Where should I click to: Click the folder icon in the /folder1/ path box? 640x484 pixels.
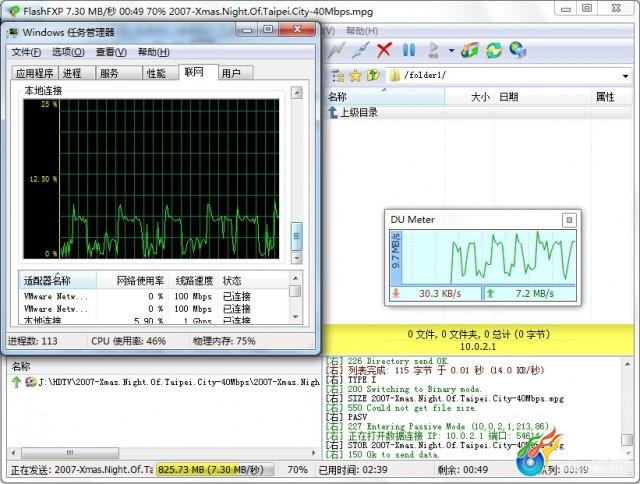click(395, 75)
